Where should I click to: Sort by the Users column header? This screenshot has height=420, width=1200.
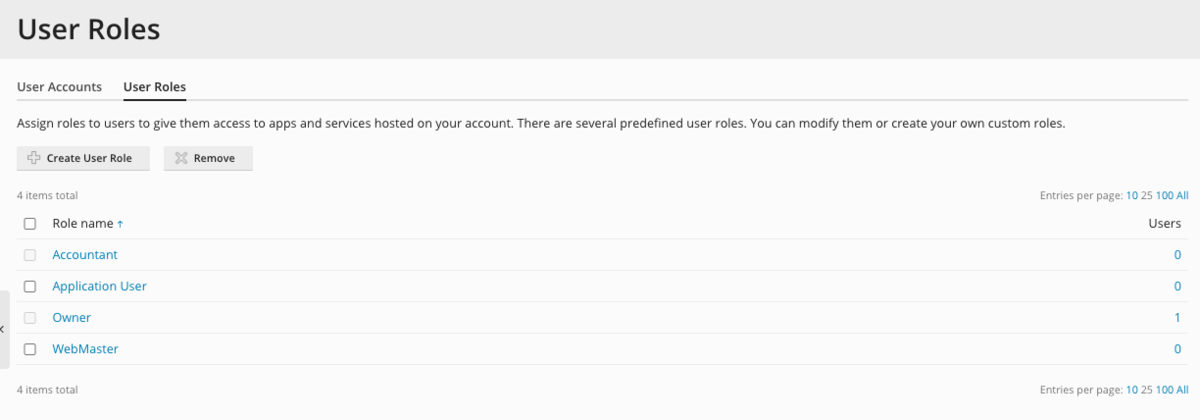(1164, 224)
